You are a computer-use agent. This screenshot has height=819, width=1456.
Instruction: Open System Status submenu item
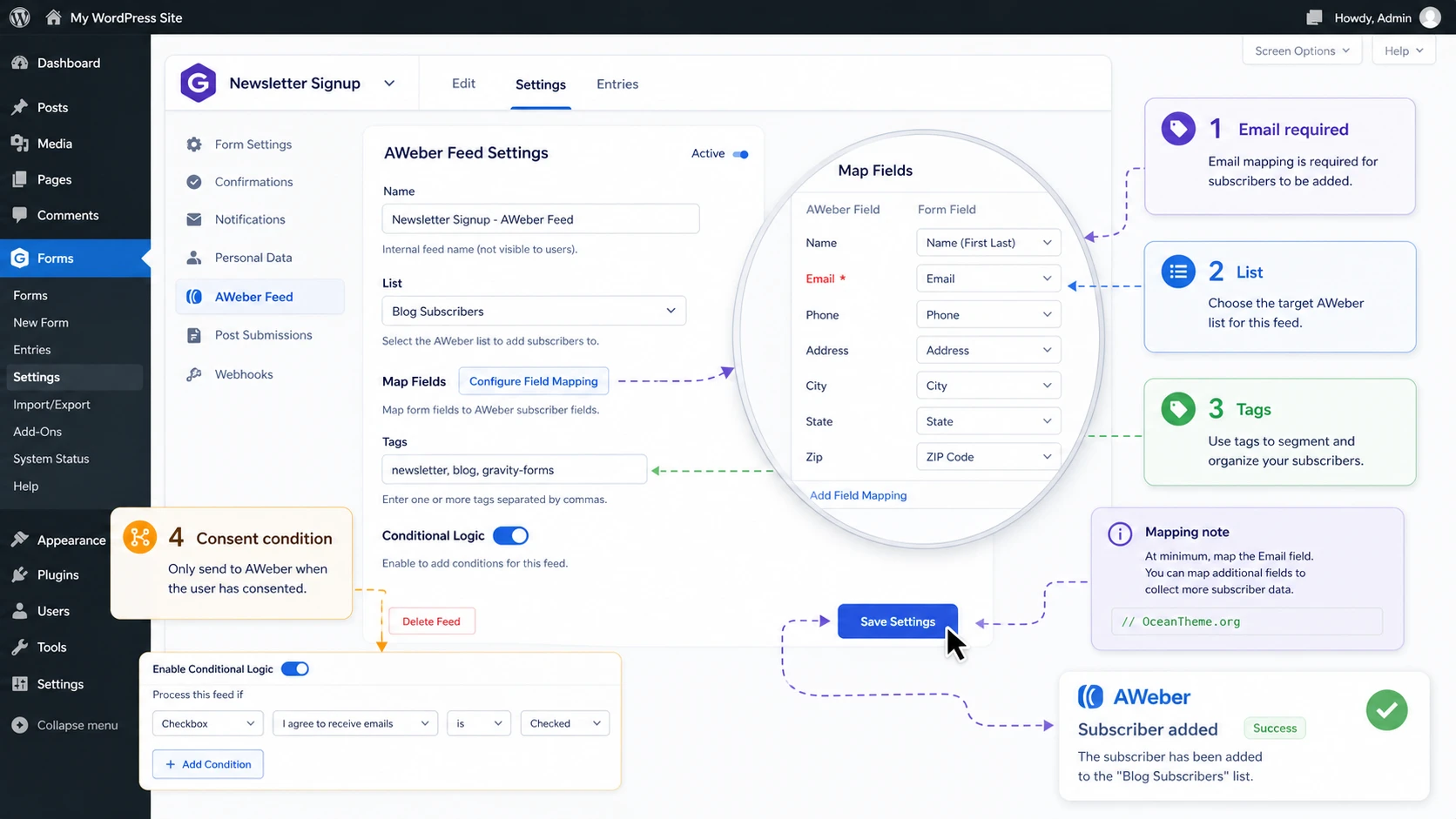coord(51,459)
